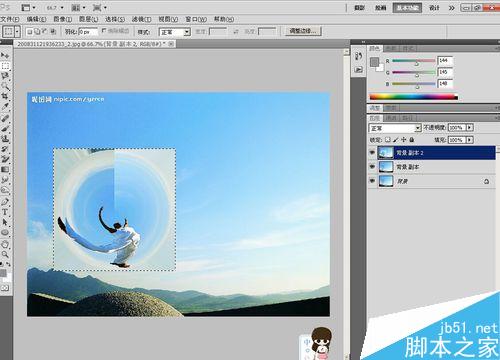Toggle lock position

coord(404,140)
